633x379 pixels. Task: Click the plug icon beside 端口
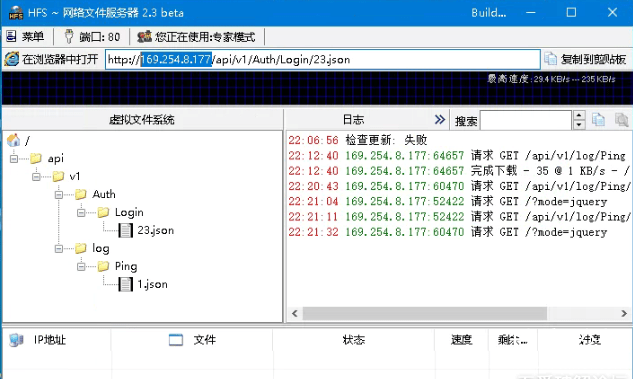tap(69, 36)
